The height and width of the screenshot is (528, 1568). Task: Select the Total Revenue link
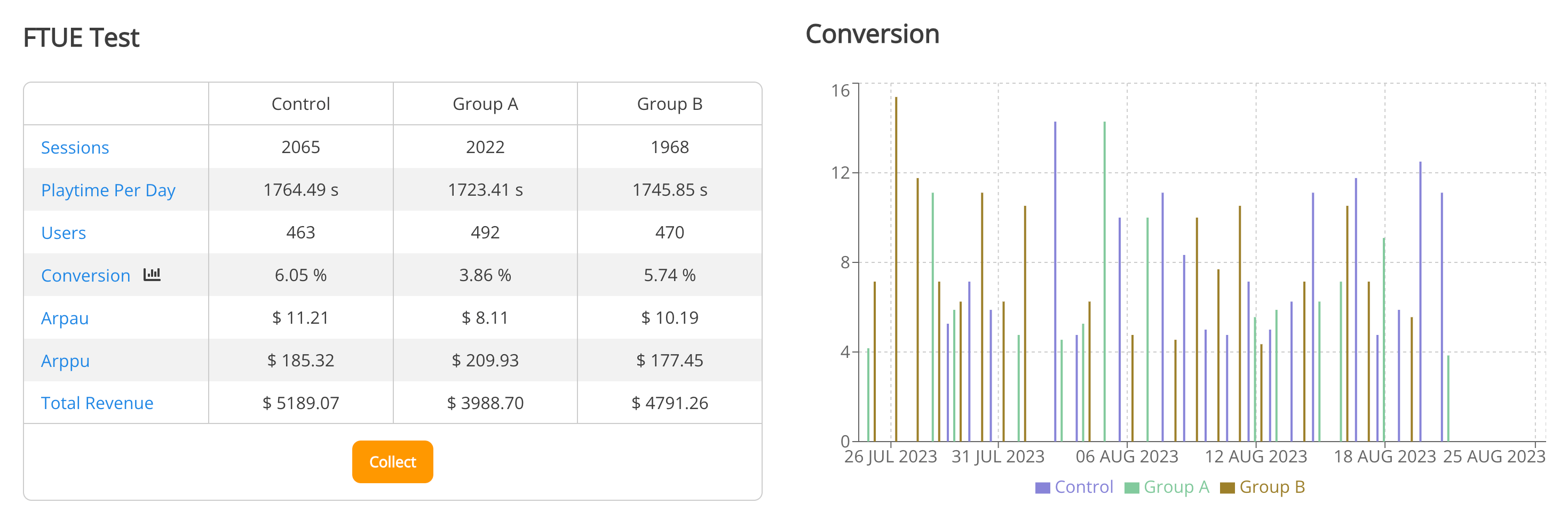(x=97, y=403)
